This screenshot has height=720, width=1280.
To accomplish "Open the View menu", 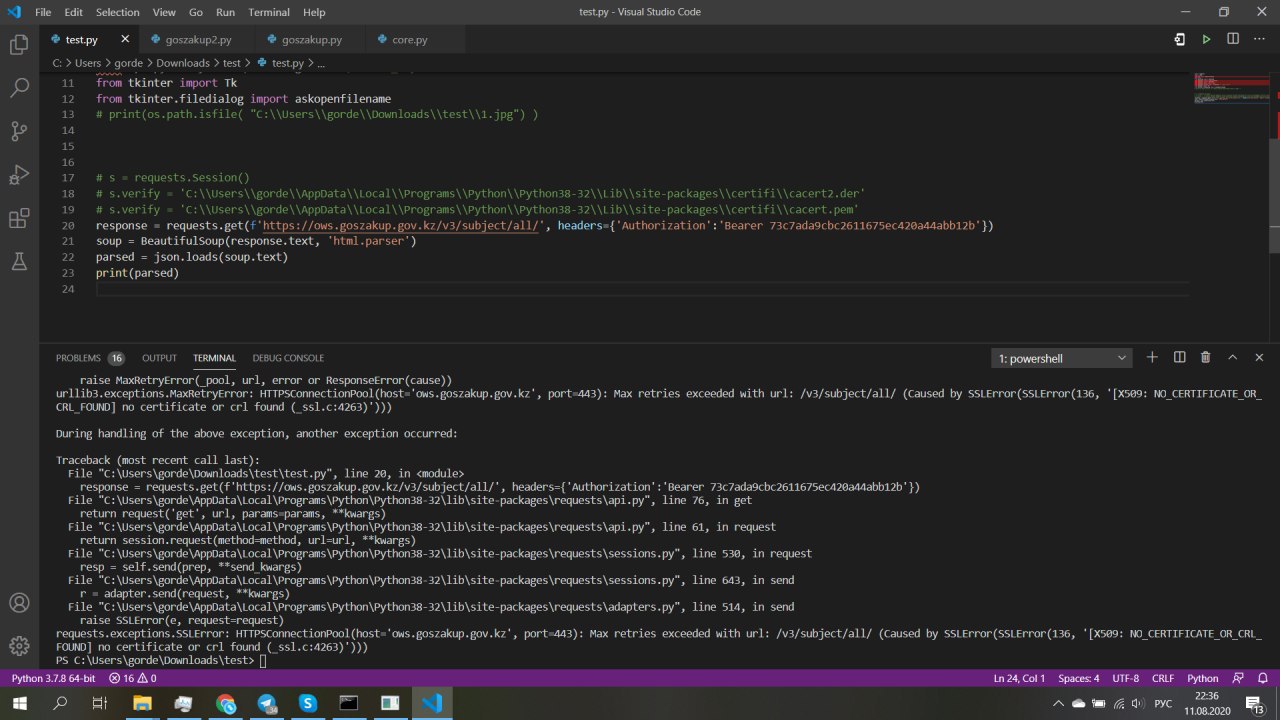I will point(164,12).
